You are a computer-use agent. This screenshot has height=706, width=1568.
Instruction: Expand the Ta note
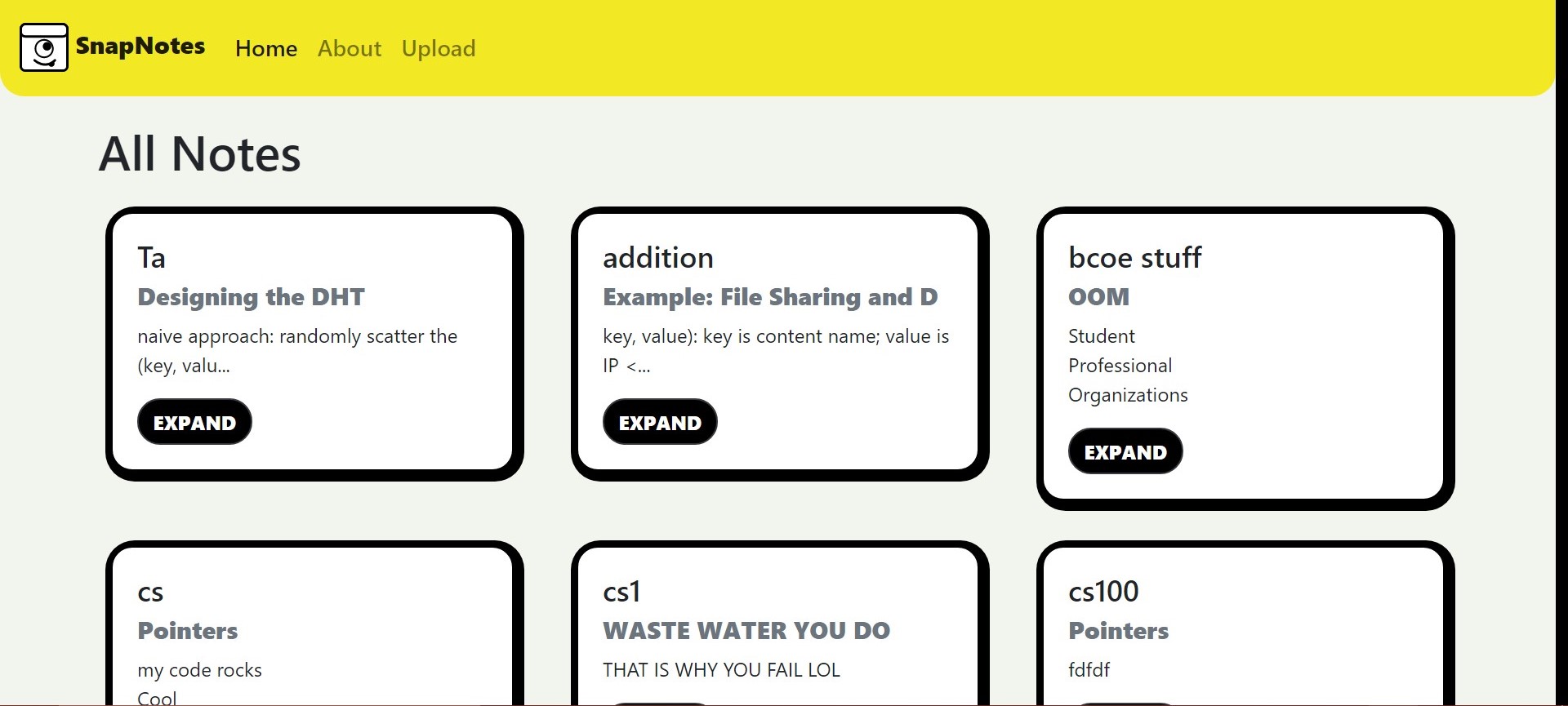194,422
